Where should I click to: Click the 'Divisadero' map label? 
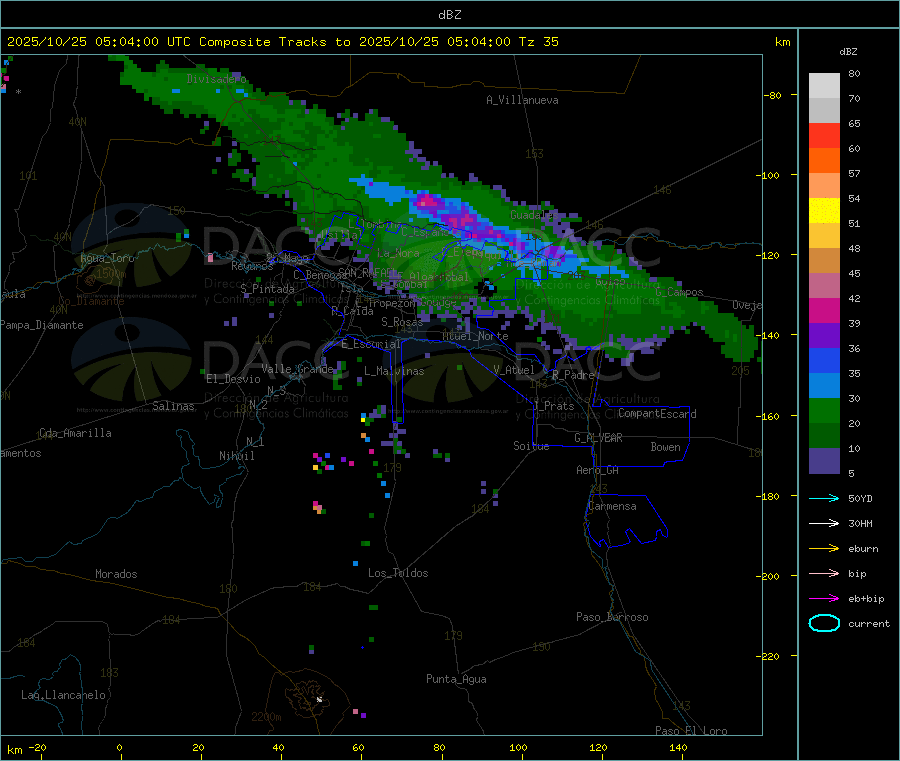[x=216, y=79]
